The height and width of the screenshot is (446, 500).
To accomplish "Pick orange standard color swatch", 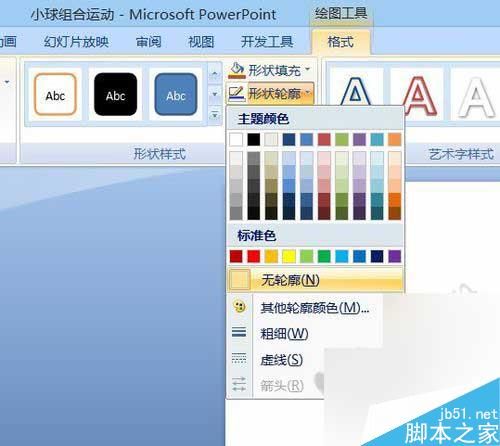I will pos(271,256).
